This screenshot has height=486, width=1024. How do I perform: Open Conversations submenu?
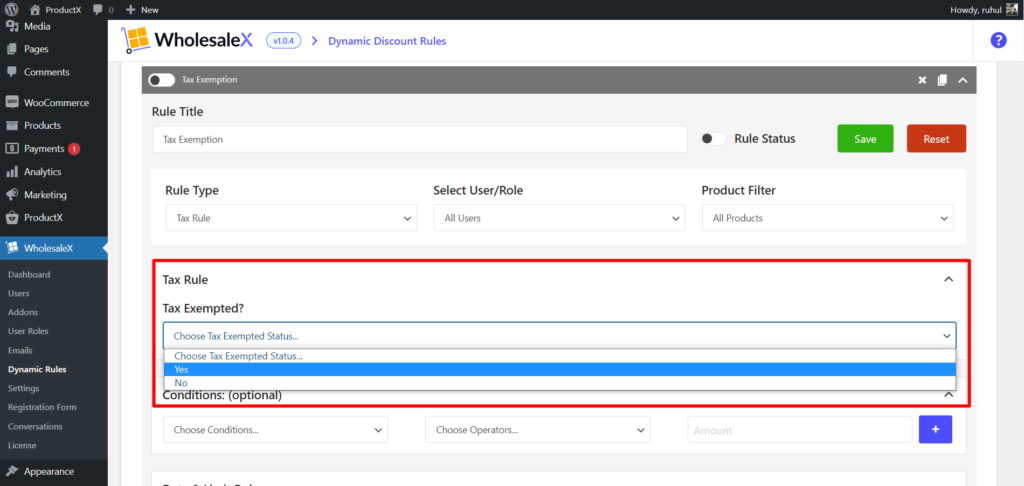tap(35, 426)
